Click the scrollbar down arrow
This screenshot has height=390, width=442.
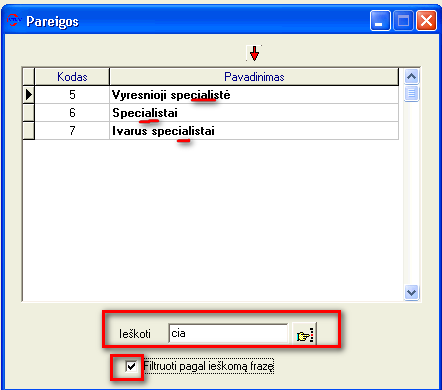(x=411, y=293)
